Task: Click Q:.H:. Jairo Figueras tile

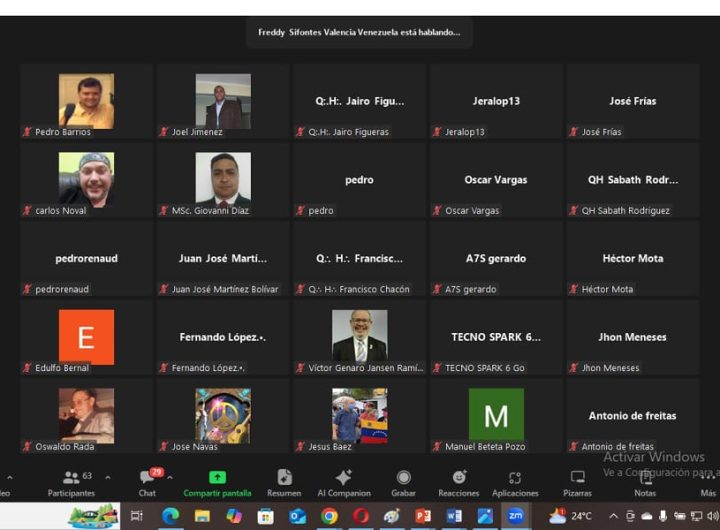Action: click(360, 101)
